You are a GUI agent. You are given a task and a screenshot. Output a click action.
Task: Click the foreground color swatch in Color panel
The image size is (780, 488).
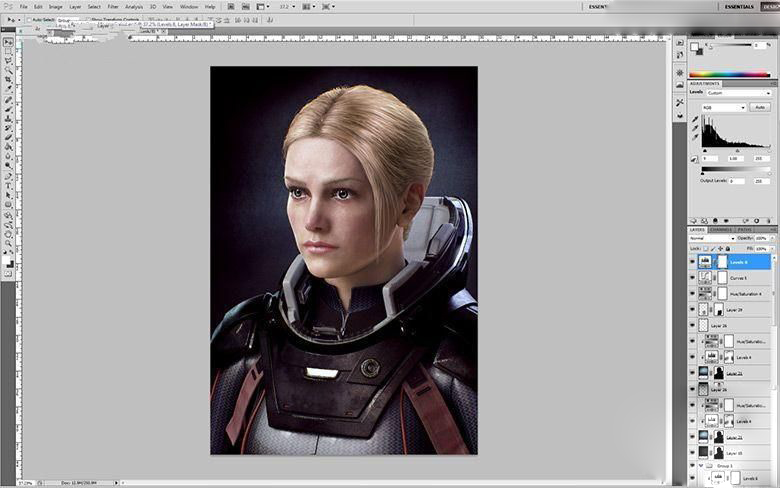[x=694, y=47]
